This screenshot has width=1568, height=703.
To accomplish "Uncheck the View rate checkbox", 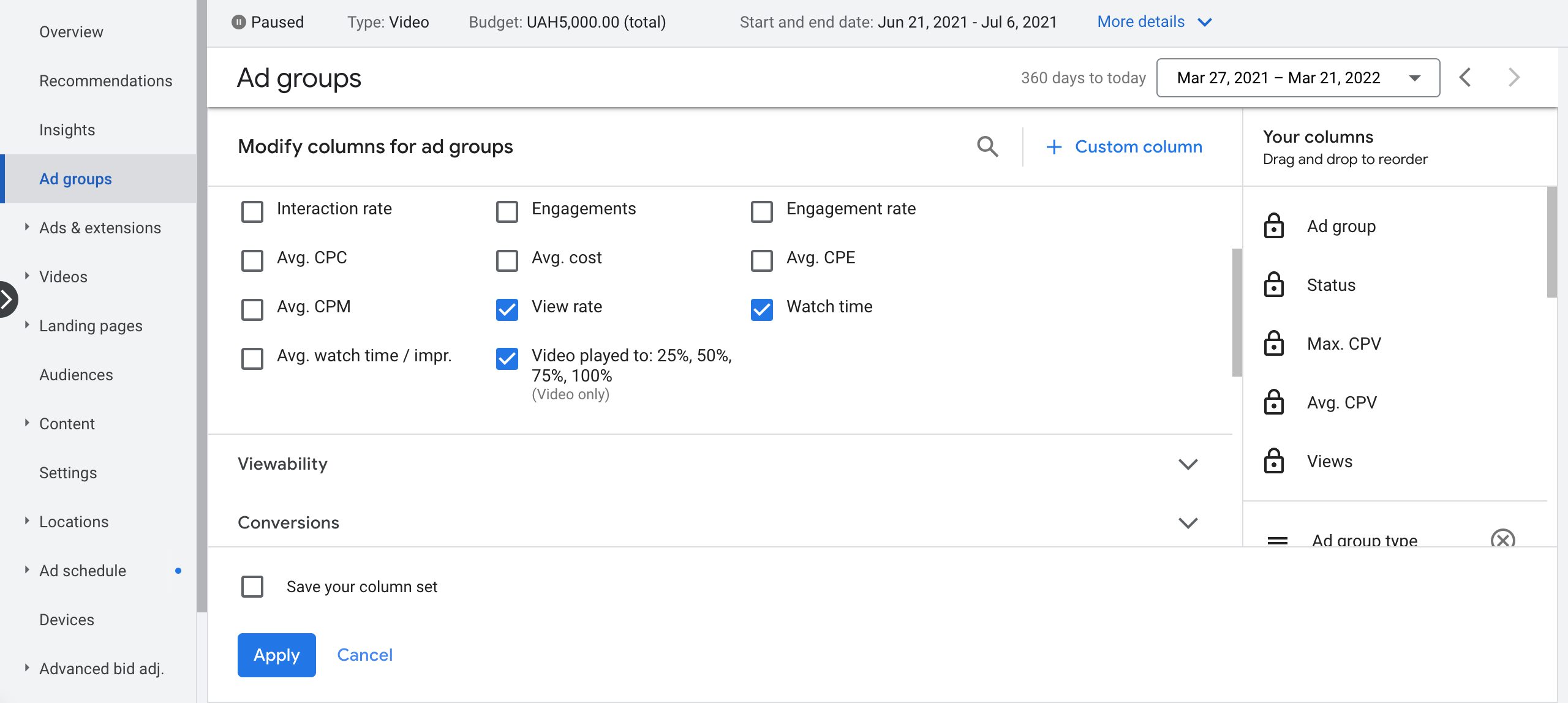I will pos(507,309).
